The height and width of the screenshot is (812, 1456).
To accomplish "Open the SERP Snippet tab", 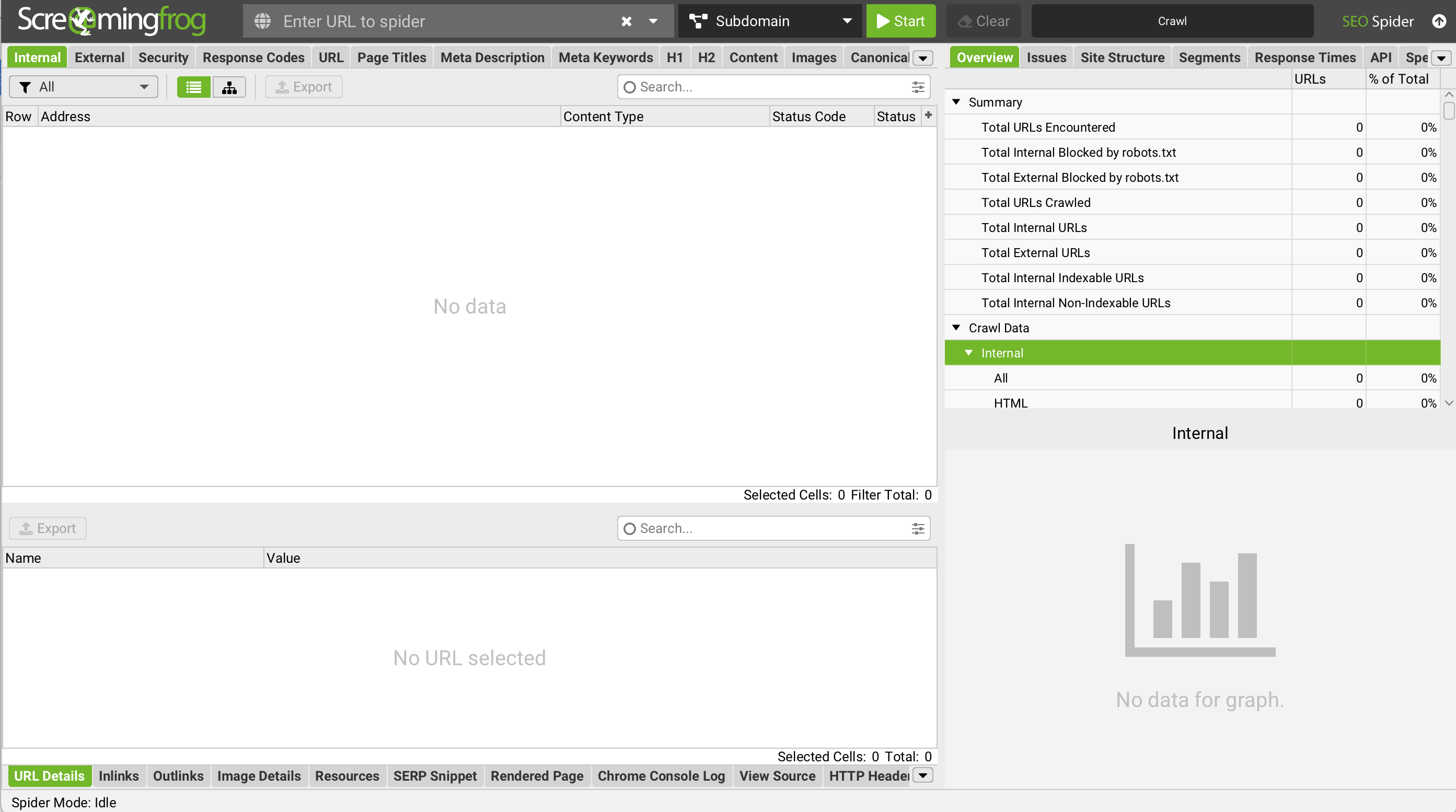I will (x=435, y=776).
